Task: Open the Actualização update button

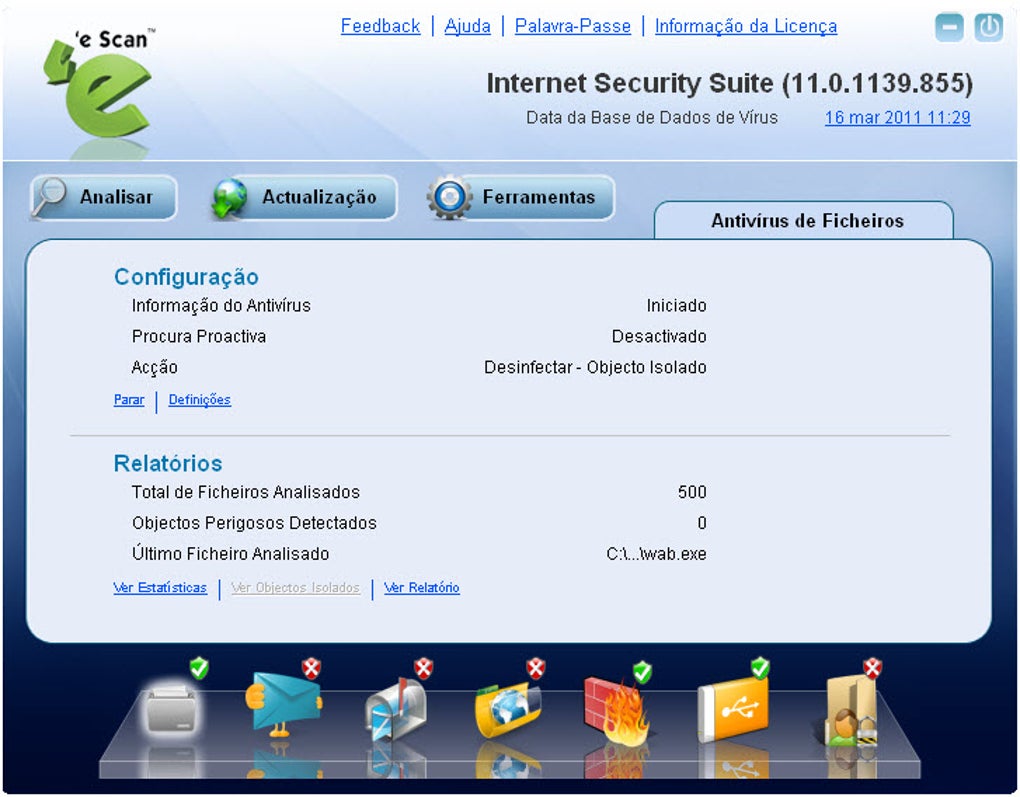Action: 304,197
